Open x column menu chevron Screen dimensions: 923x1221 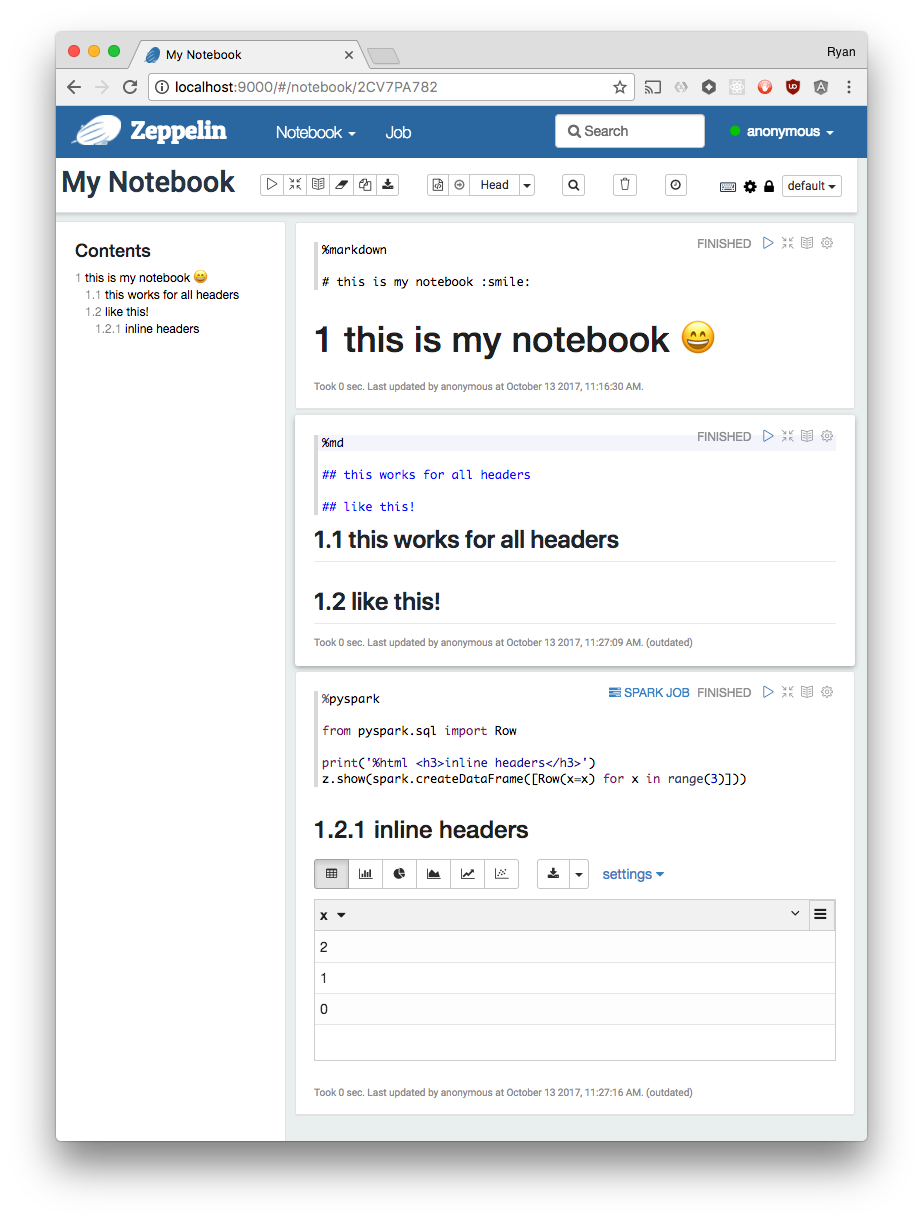tap(795, 914)
